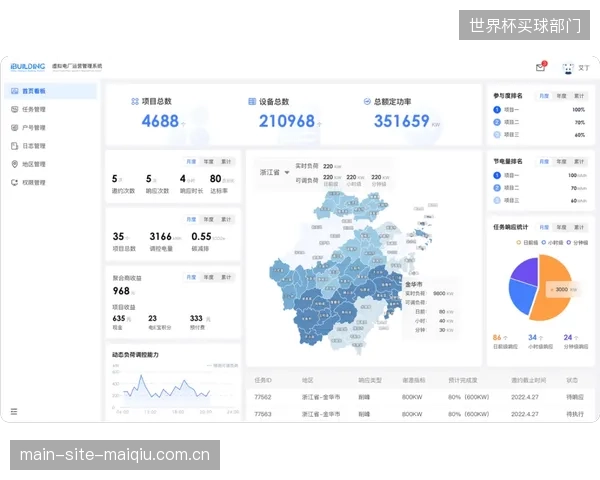Image resolution: width=600 pixels, height=480 pixels.
Task: Click the 项目总数 icon
Action: click(x=135, y=101)
